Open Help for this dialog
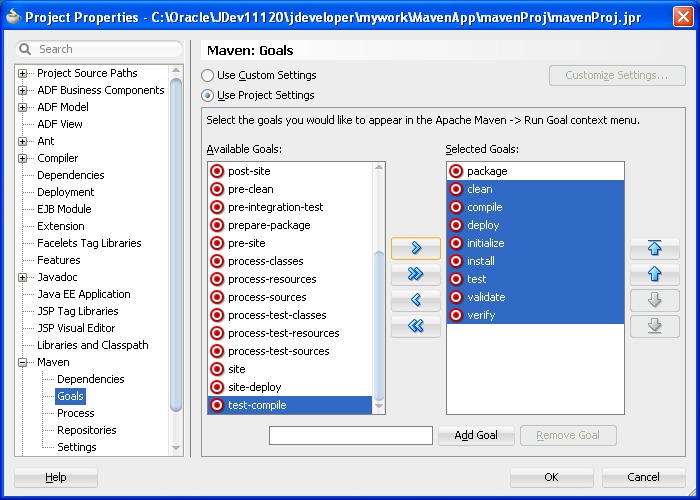 point(56,477)
